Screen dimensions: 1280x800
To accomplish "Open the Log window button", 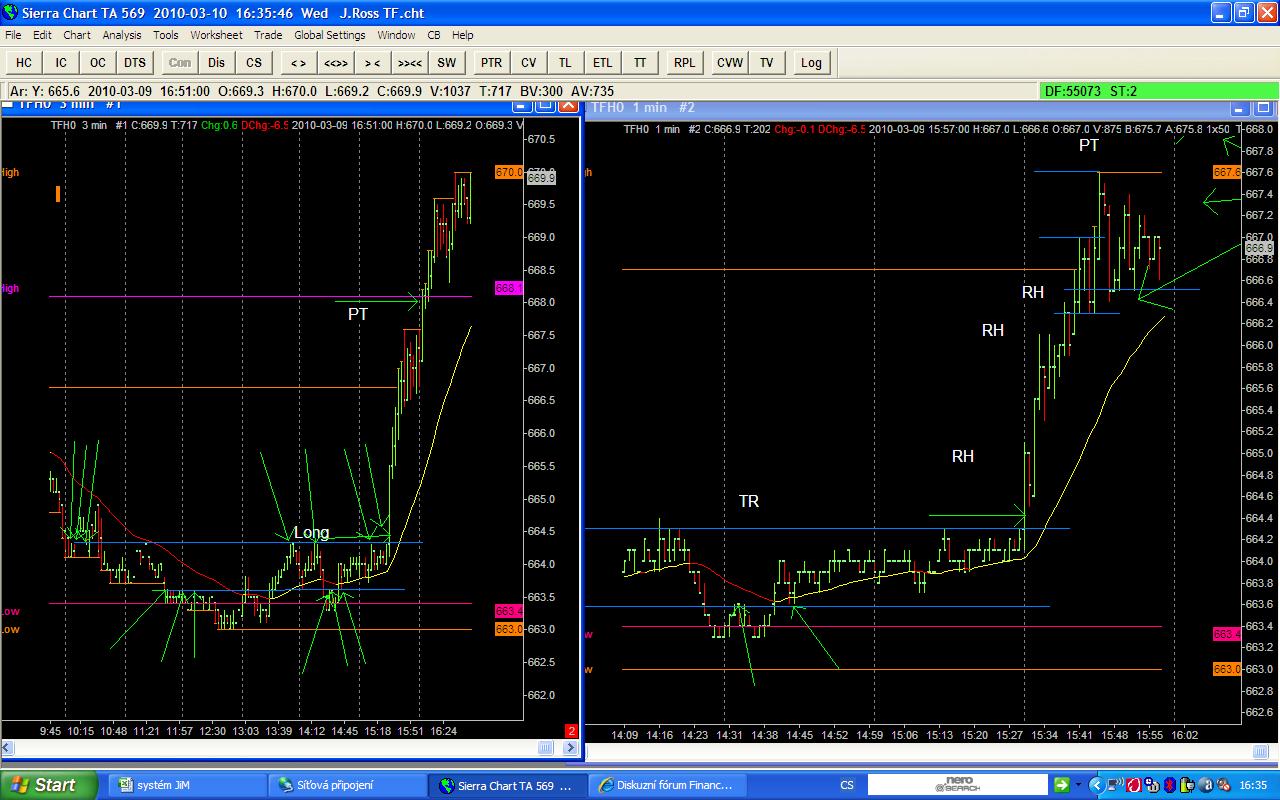I will click(x=811, y=62).
